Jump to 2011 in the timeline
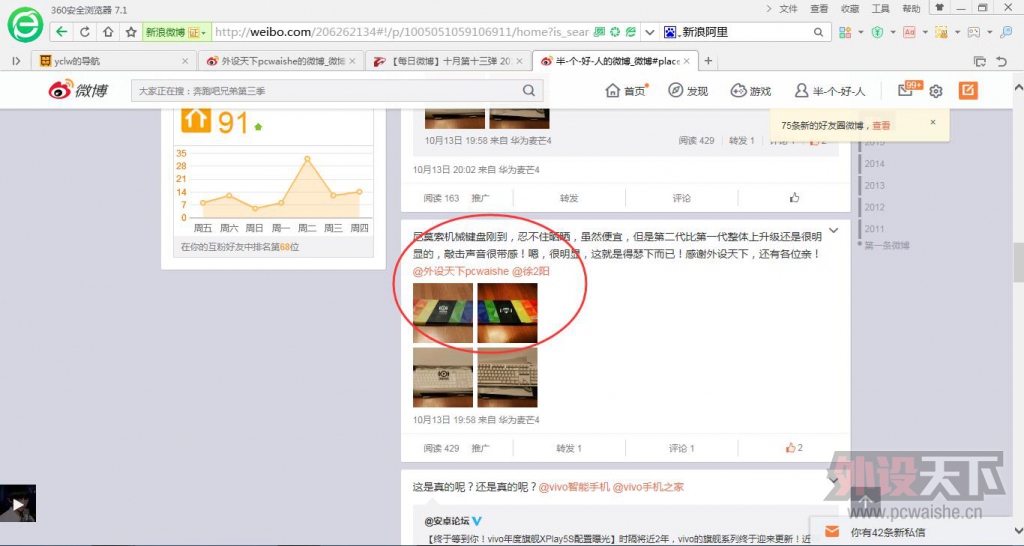1024x546 pixels. (x=874, y=229)
